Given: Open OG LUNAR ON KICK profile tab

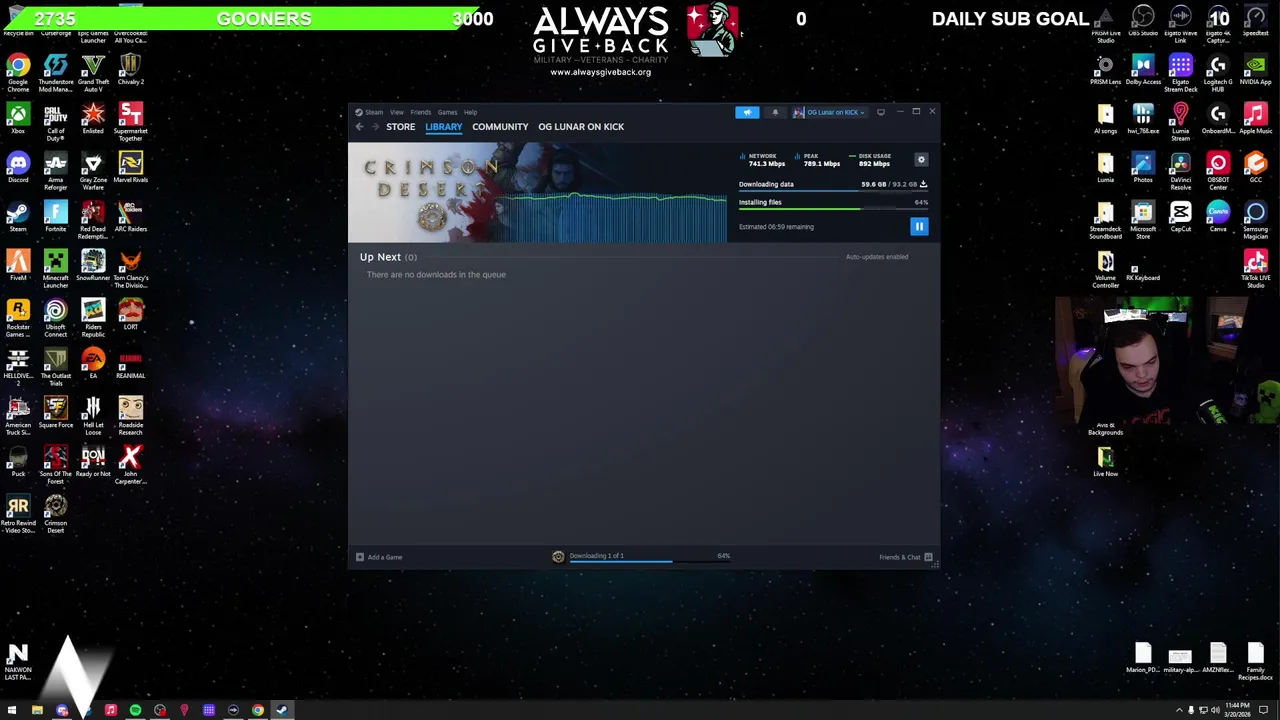Looking at the screenshot, I should (x=581, y=127).
